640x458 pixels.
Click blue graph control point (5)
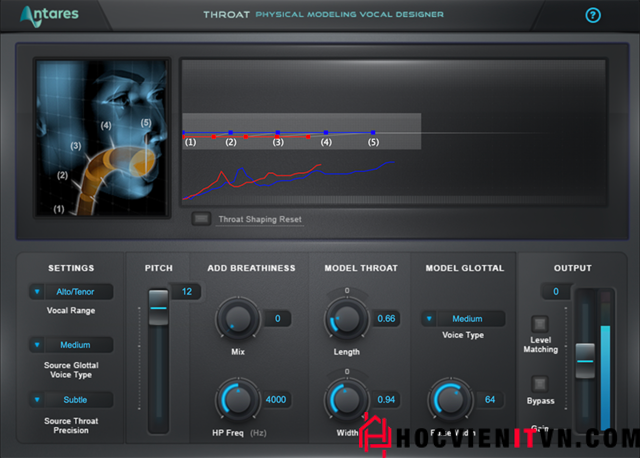point(373,132)
